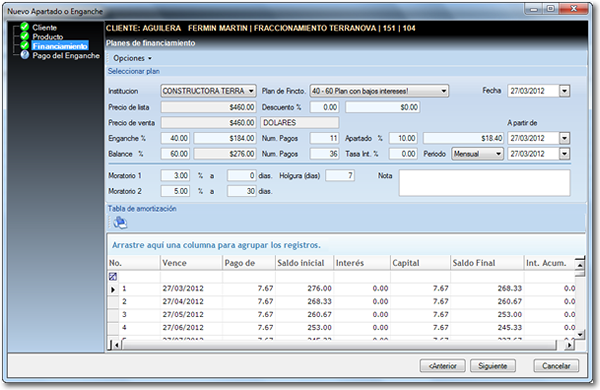Sort by the Saldo Final column header
The width and height of the screenshot is (600, 390).
pyautogui.click(x=487, y=263)
